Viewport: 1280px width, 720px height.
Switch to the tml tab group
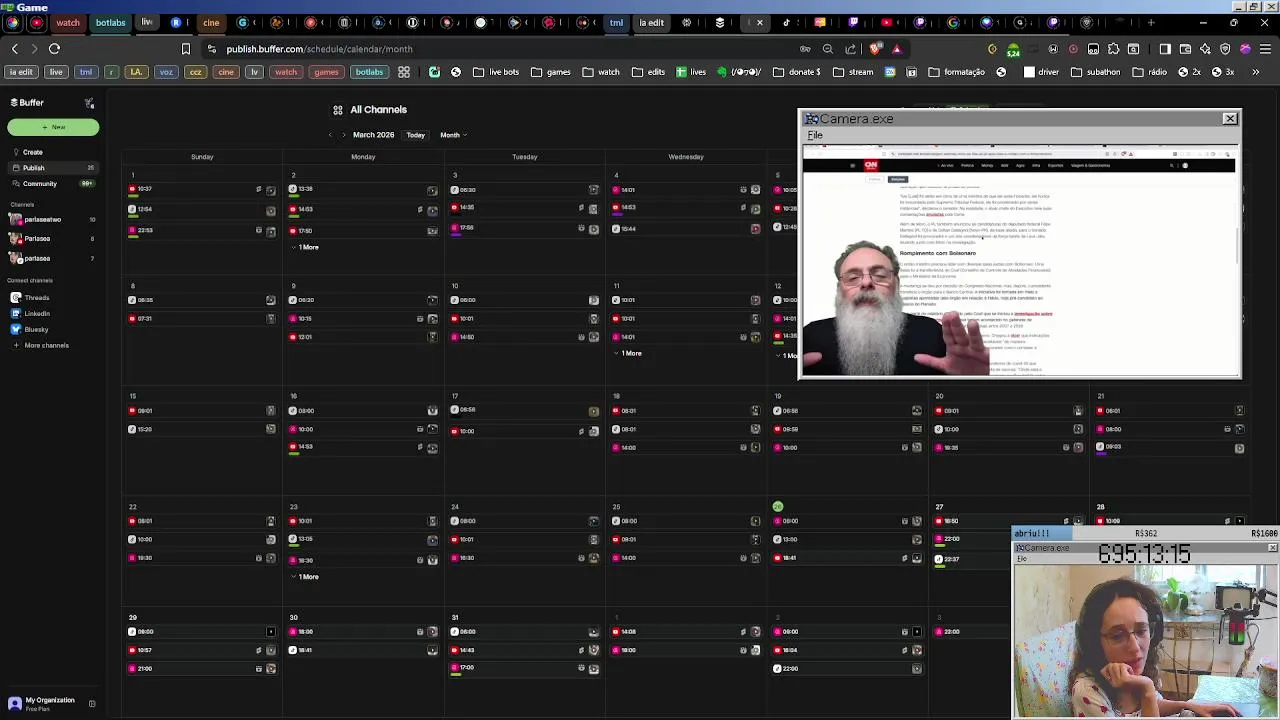[x=616, y=23]
